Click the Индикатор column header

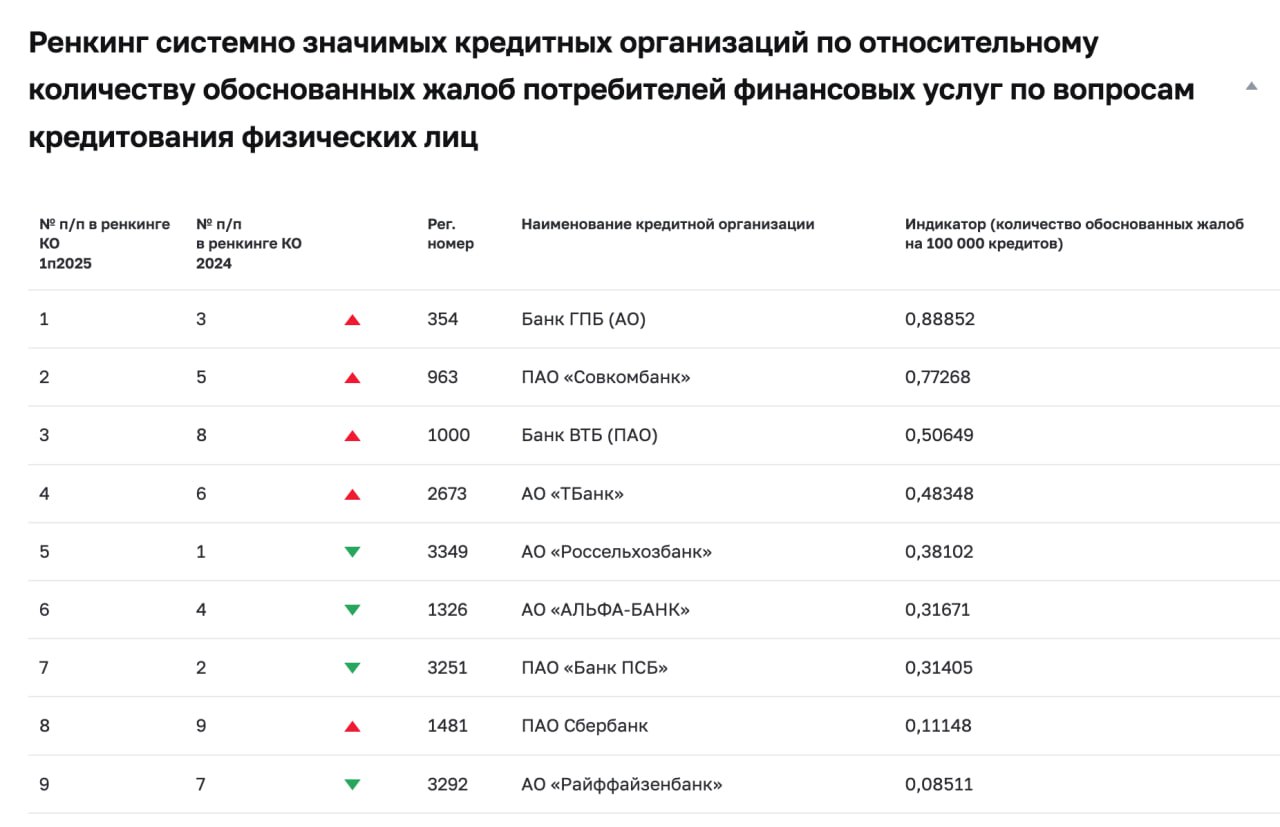coord(1074,234)
